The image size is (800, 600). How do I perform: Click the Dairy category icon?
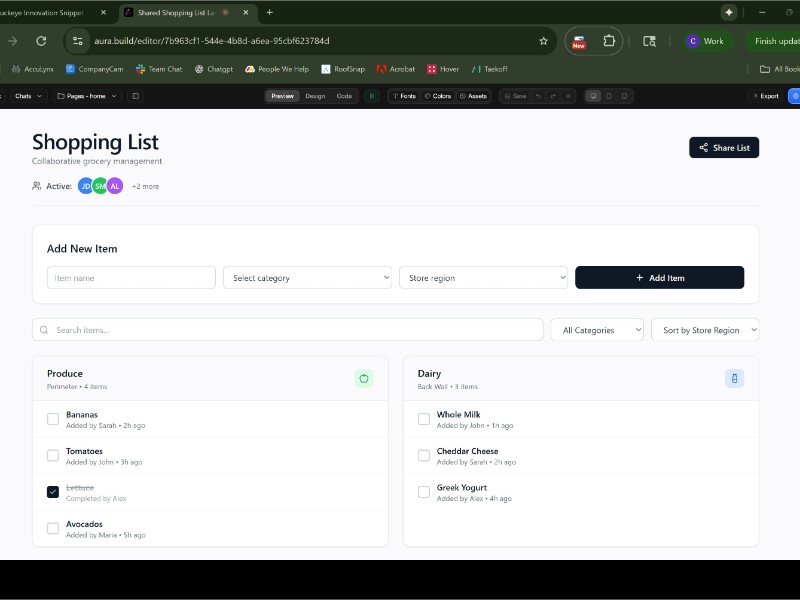pyautogui.click(x=734, y=378)
